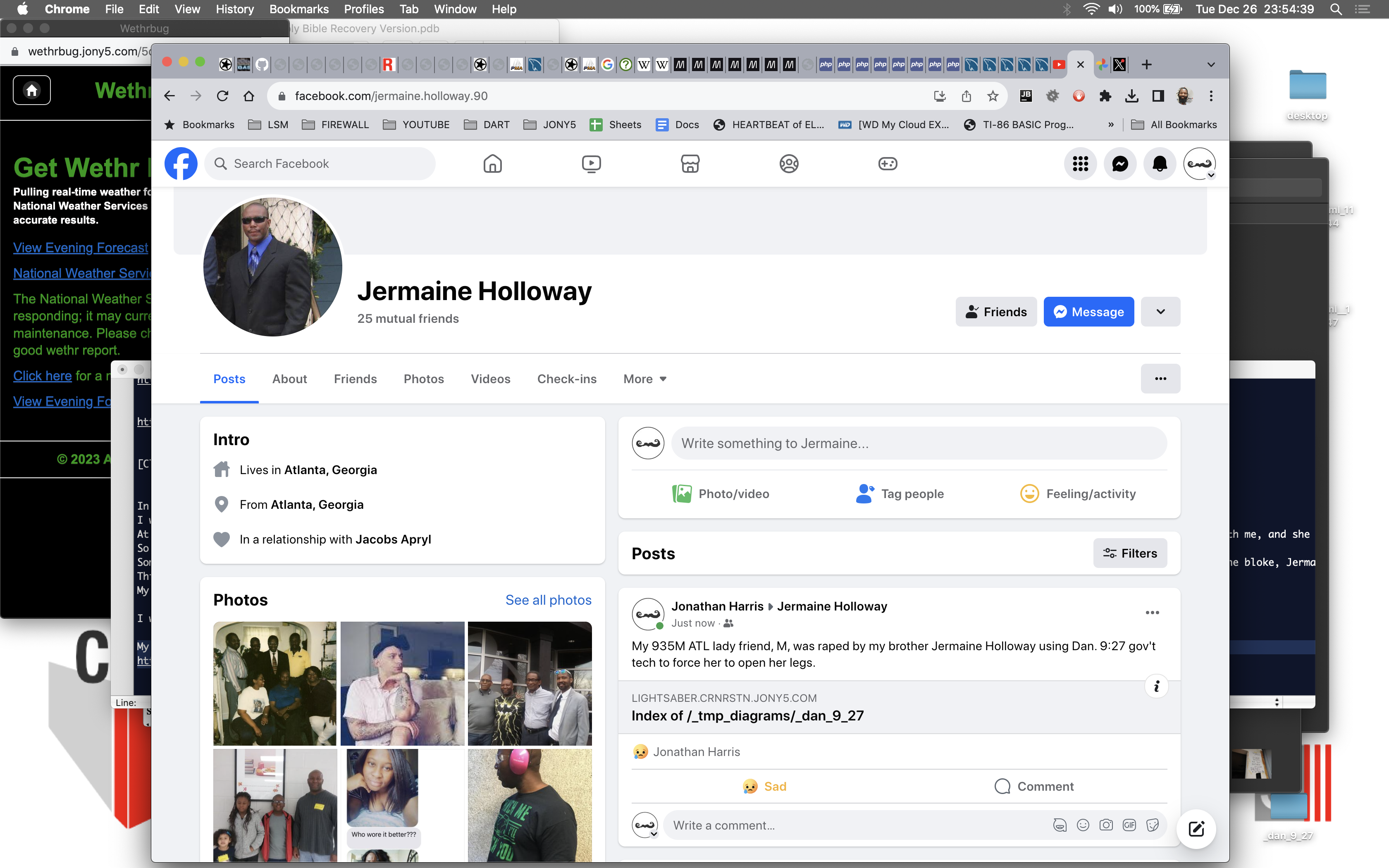Click the See all photos link
Viewport: 1389px width, 868px height.
(548, 600)
